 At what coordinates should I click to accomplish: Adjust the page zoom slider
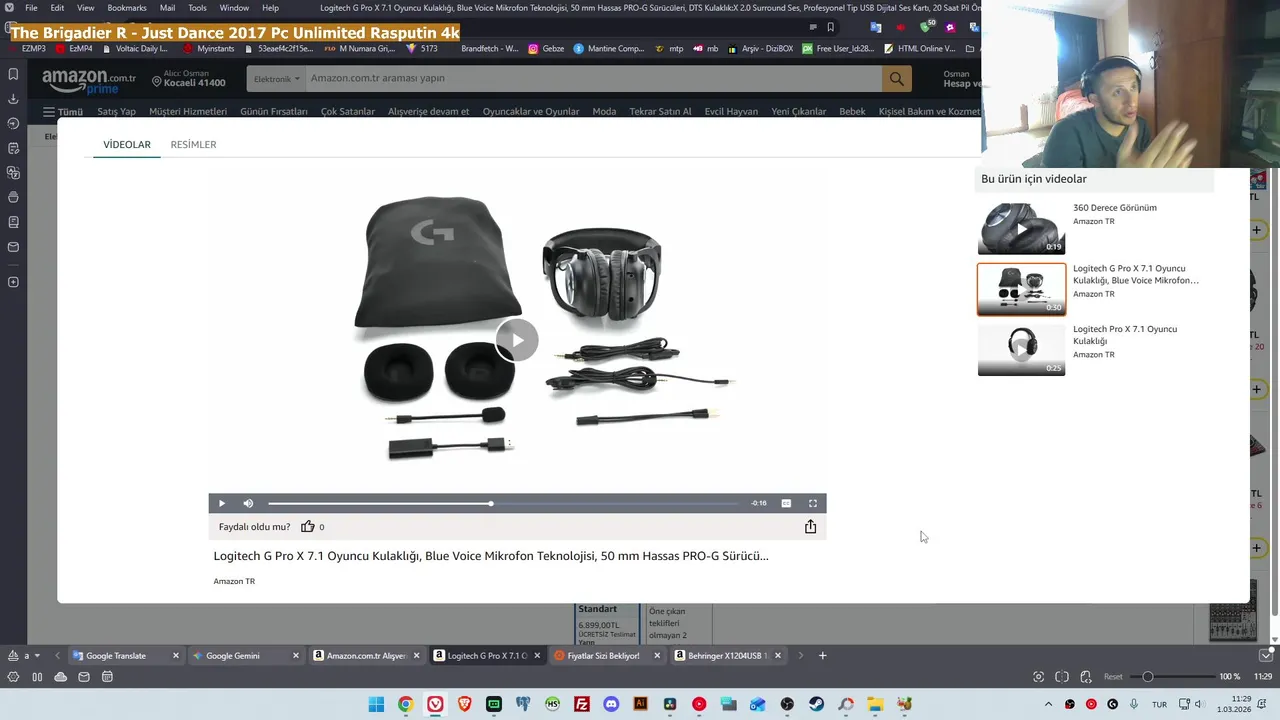point(1175,677)
